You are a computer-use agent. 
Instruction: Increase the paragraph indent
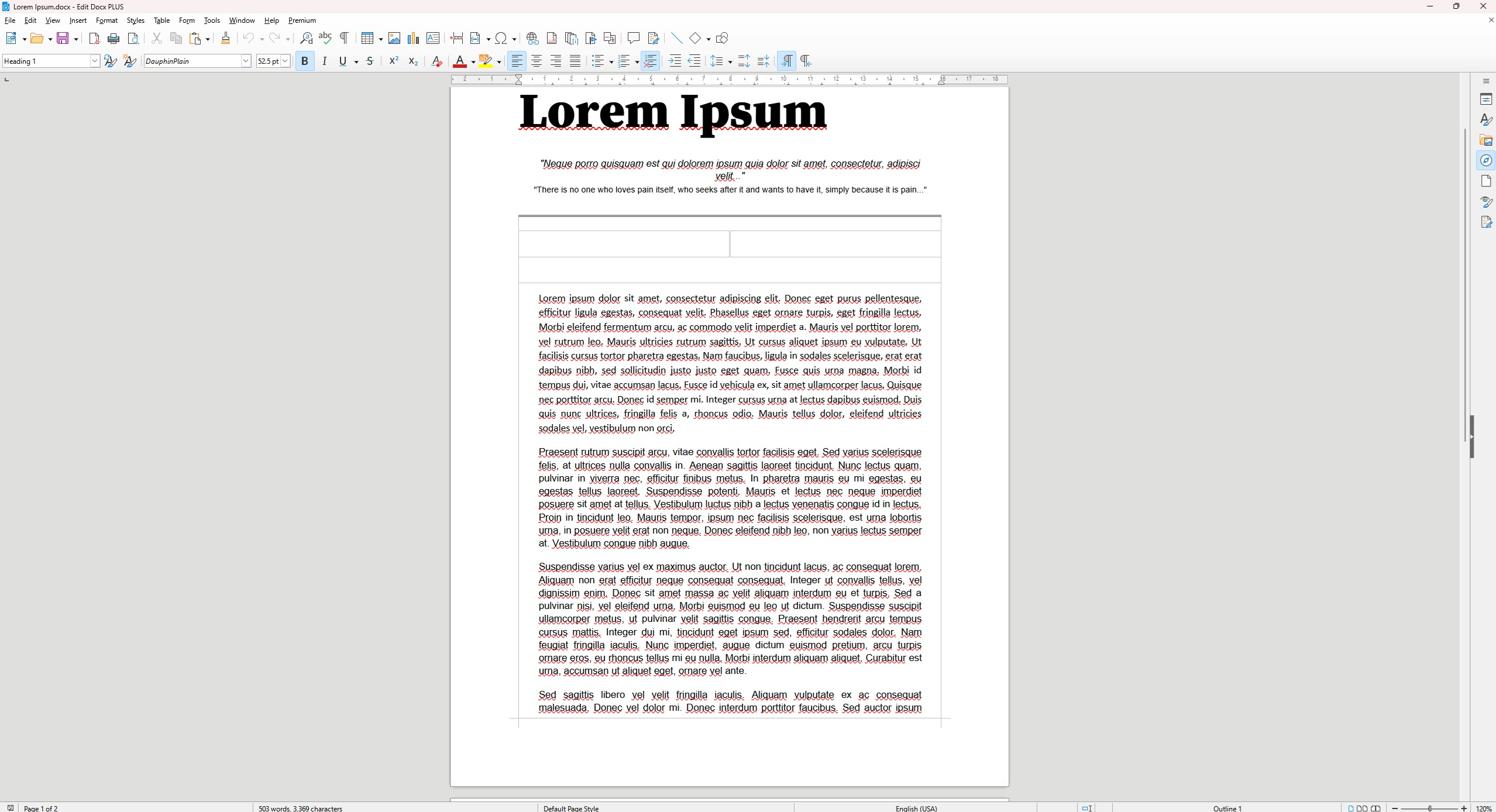pyautogui.click(x=675, y=61)
